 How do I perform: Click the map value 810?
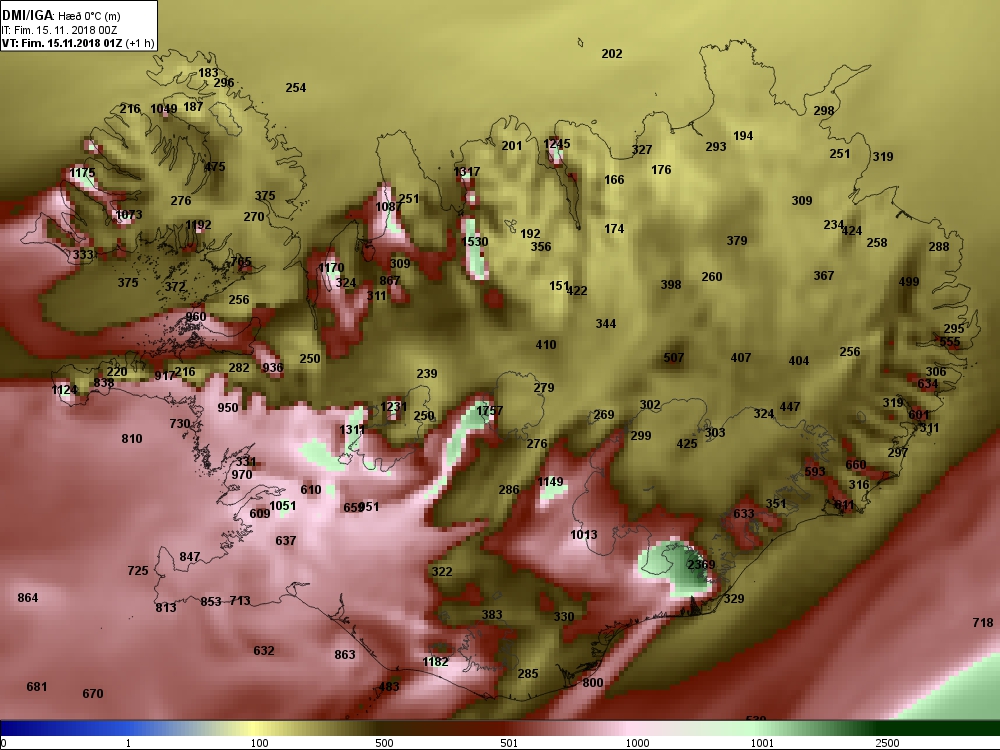click(131, 439)
